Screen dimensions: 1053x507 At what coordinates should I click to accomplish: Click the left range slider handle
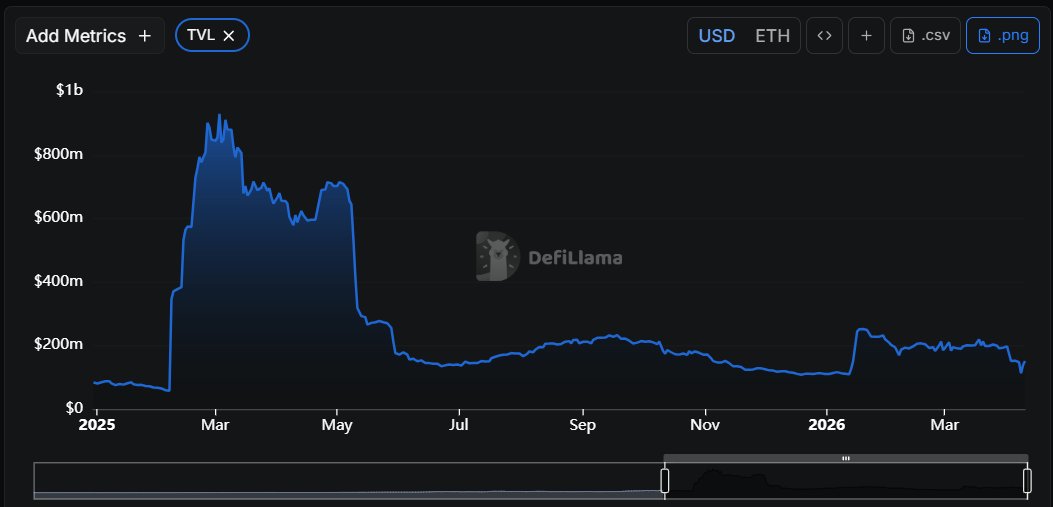(664, 481)
